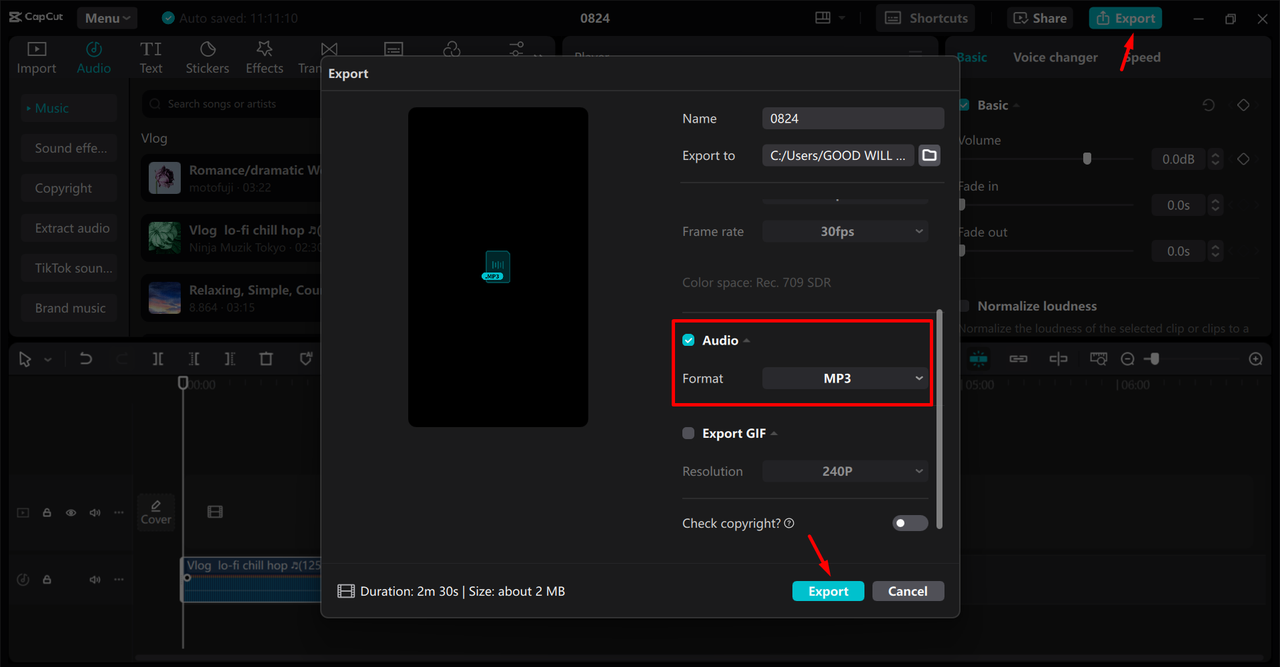Select the TikTok sounds category
Image resolution: width=1280 pixels, height=667 pixels.
70,268
